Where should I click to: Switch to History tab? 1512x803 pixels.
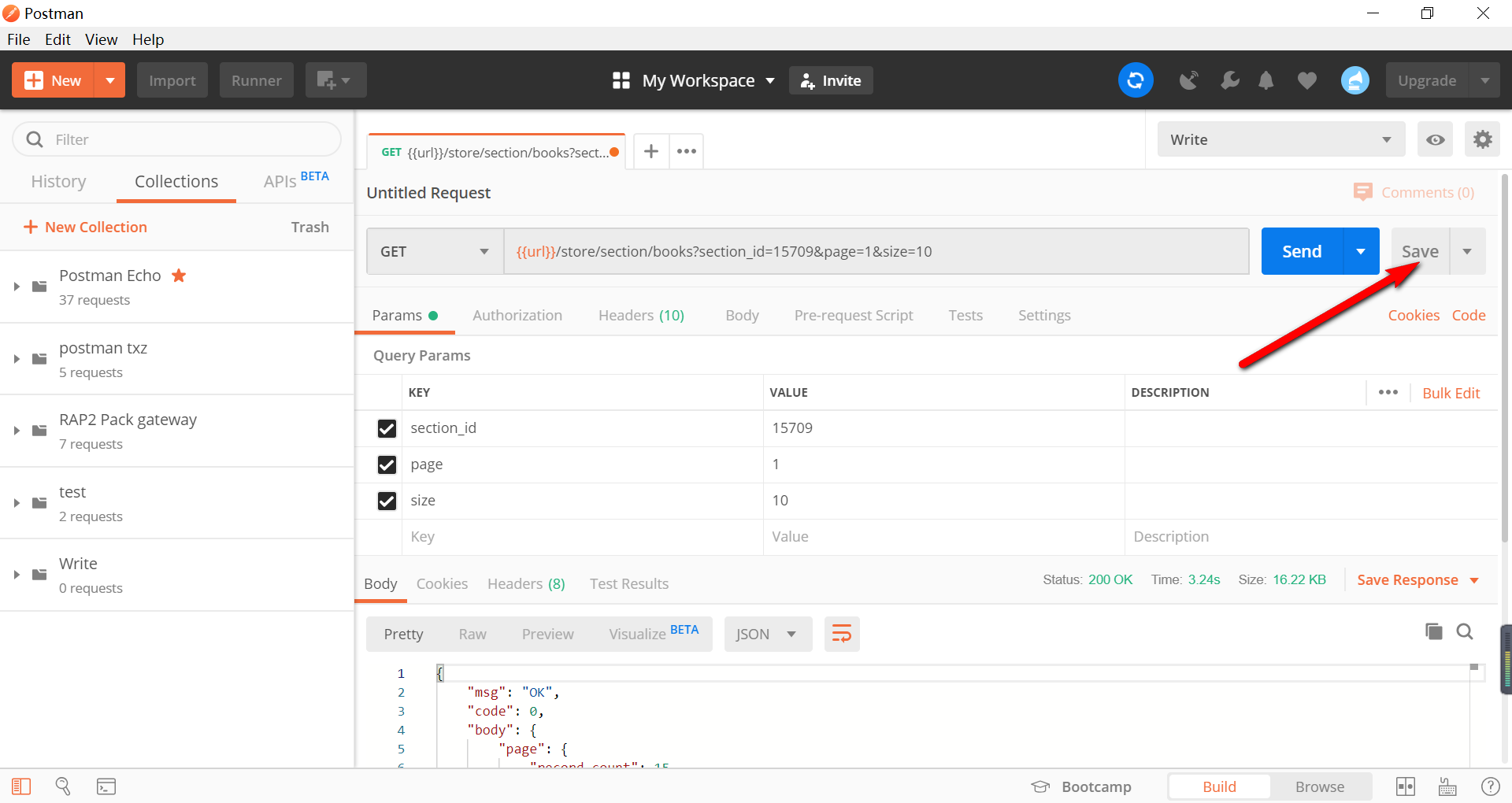[58, 181]
